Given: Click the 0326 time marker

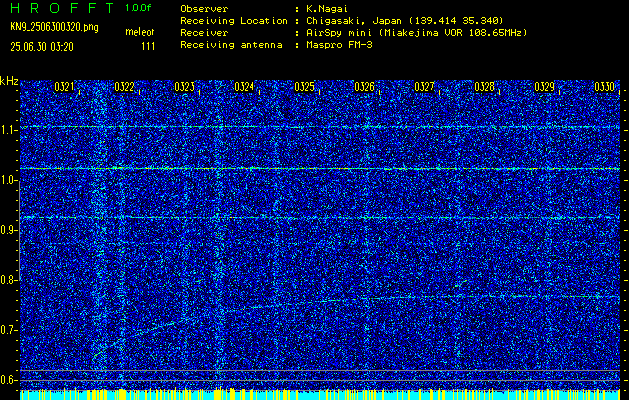Looking at the screenshot, I should [x=364, y=87].
